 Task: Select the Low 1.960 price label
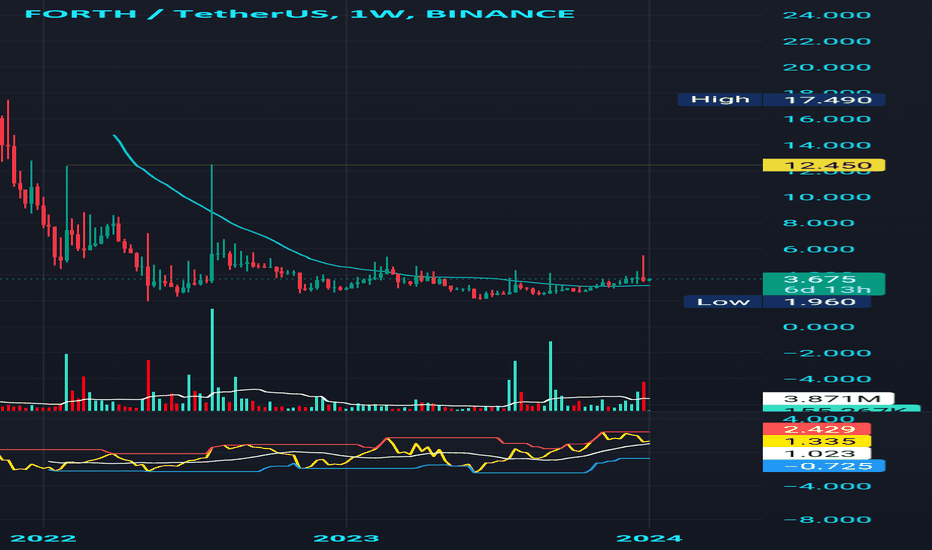(x=777, y=301)
